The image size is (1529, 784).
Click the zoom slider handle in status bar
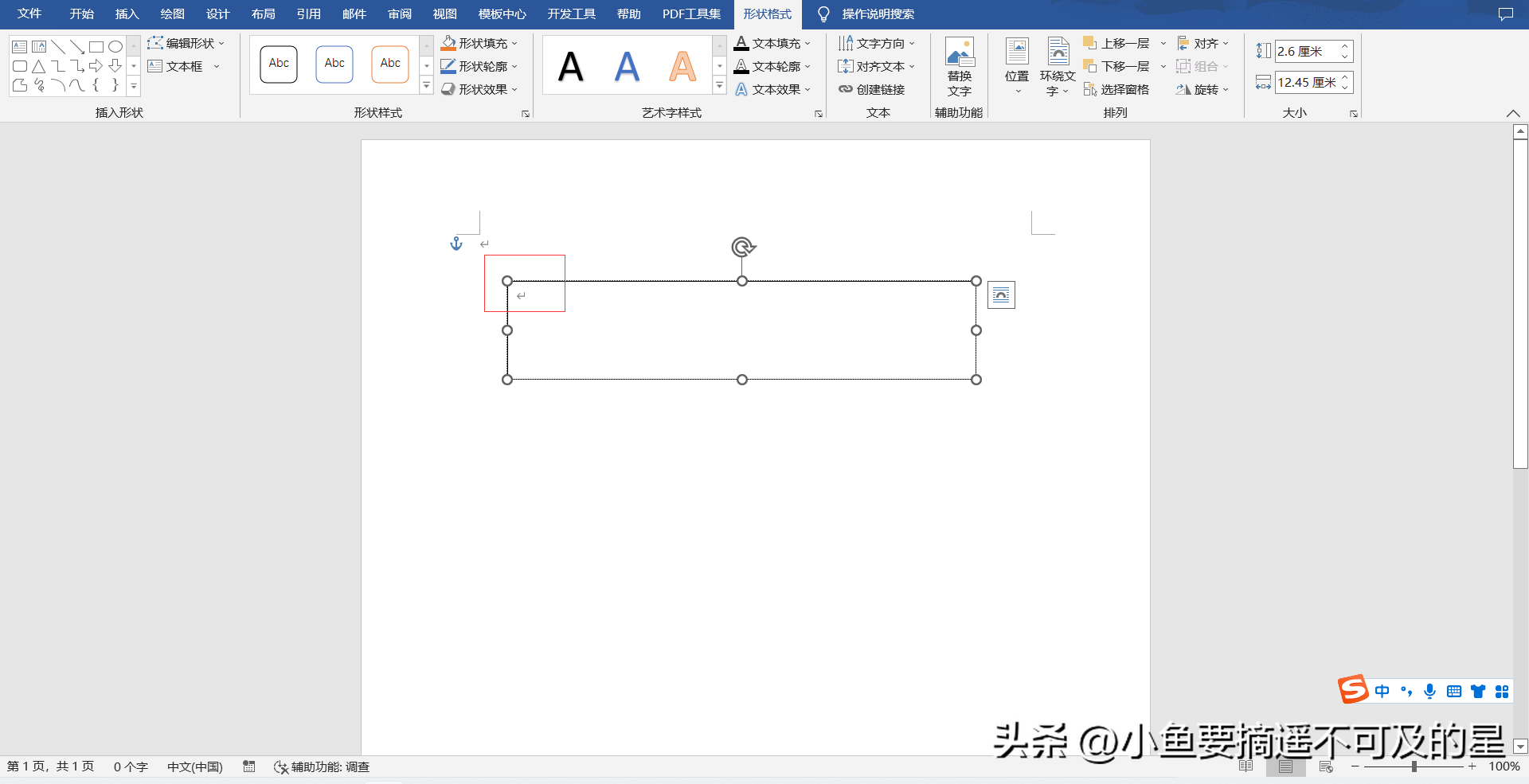point(1414,766)
